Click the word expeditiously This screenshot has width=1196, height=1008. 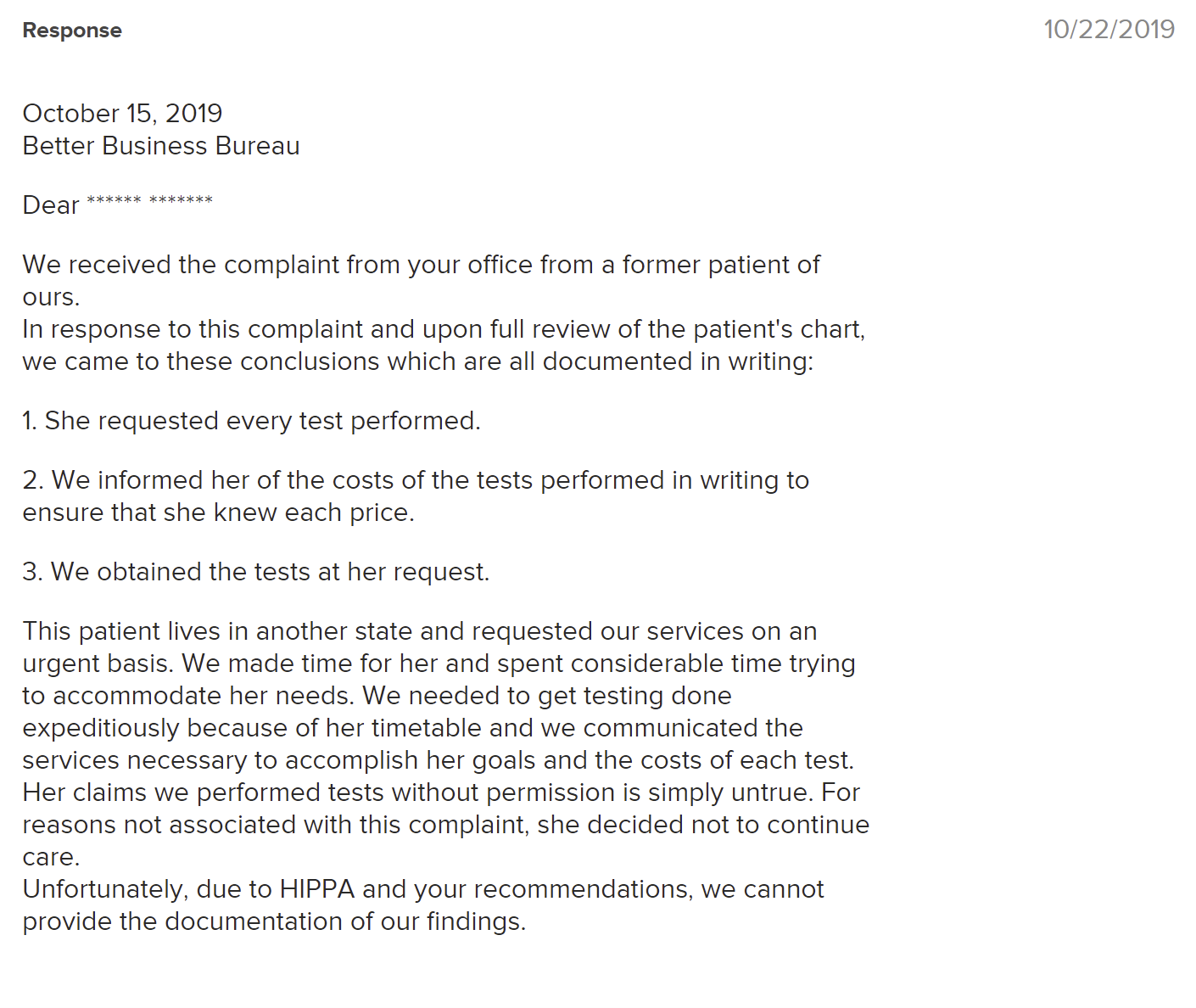(101, 728)
